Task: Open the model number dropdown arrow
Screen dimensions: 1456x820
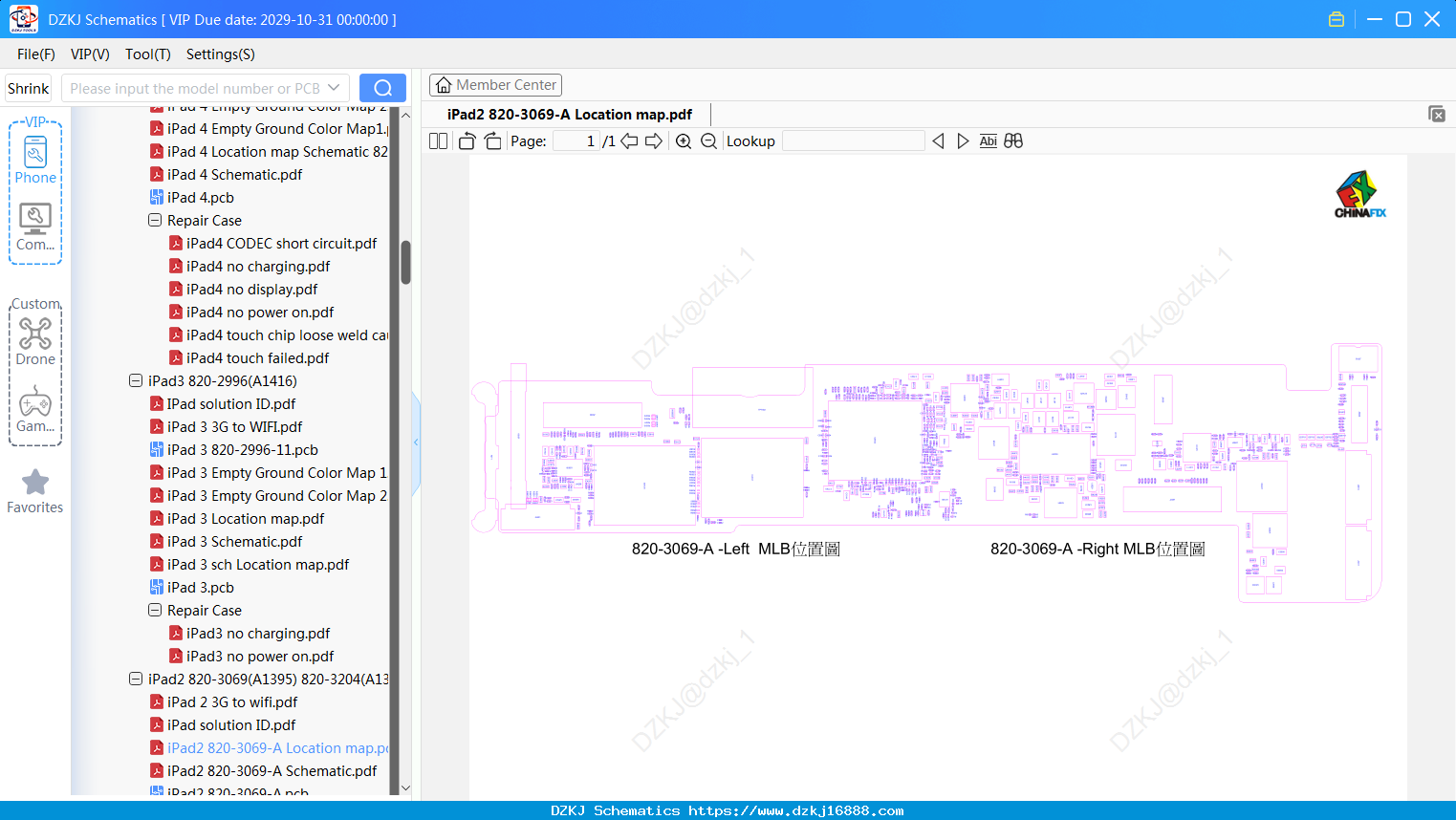Action: (x=334, y=88)
